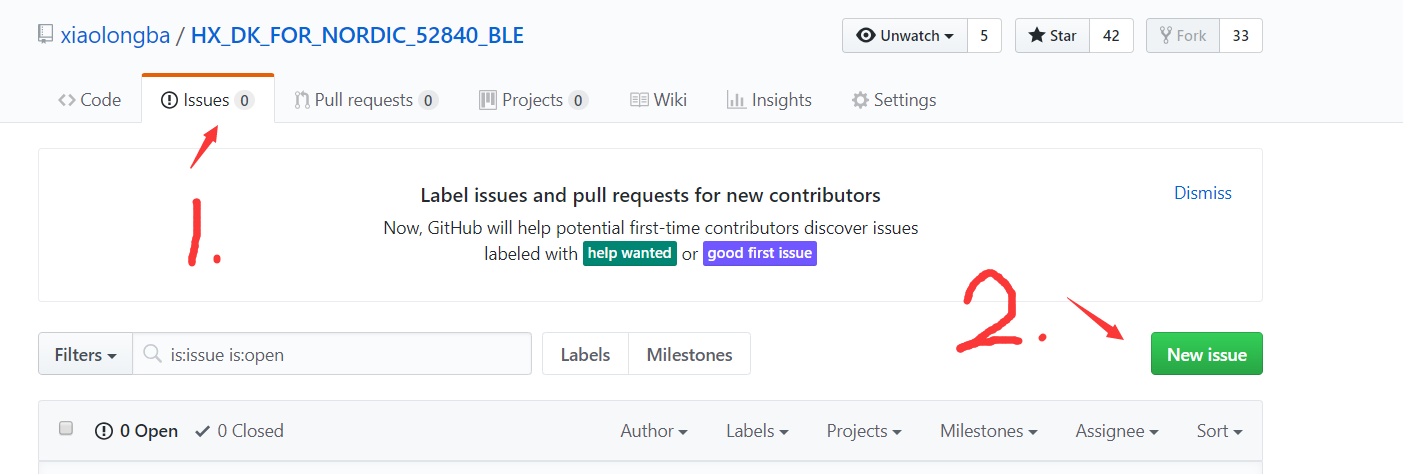Image resolution: width=1403 pixels, height=474 pixels.
Task: Open the Insights graph tab
Action: click(x=769, y=100)
